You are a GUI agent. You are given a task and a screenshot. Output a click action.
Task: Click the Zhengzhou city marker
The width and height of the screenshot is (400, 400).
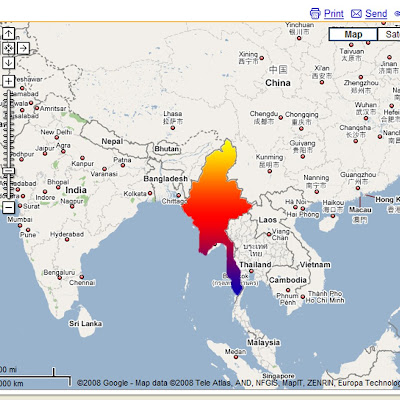[361, 77]
